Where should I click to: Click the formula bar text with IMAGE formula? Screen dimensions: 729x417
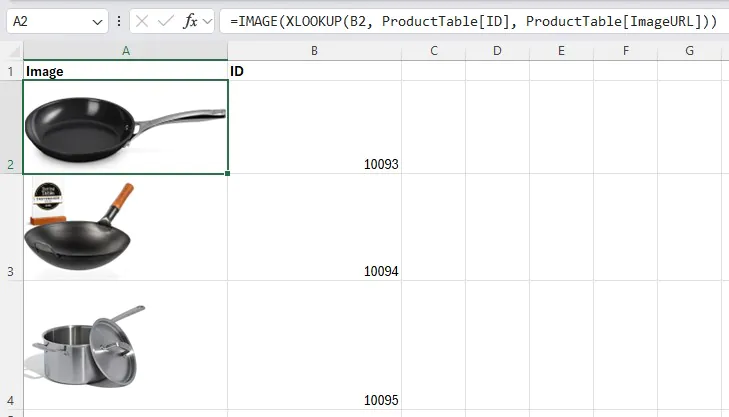pos(474,21)
